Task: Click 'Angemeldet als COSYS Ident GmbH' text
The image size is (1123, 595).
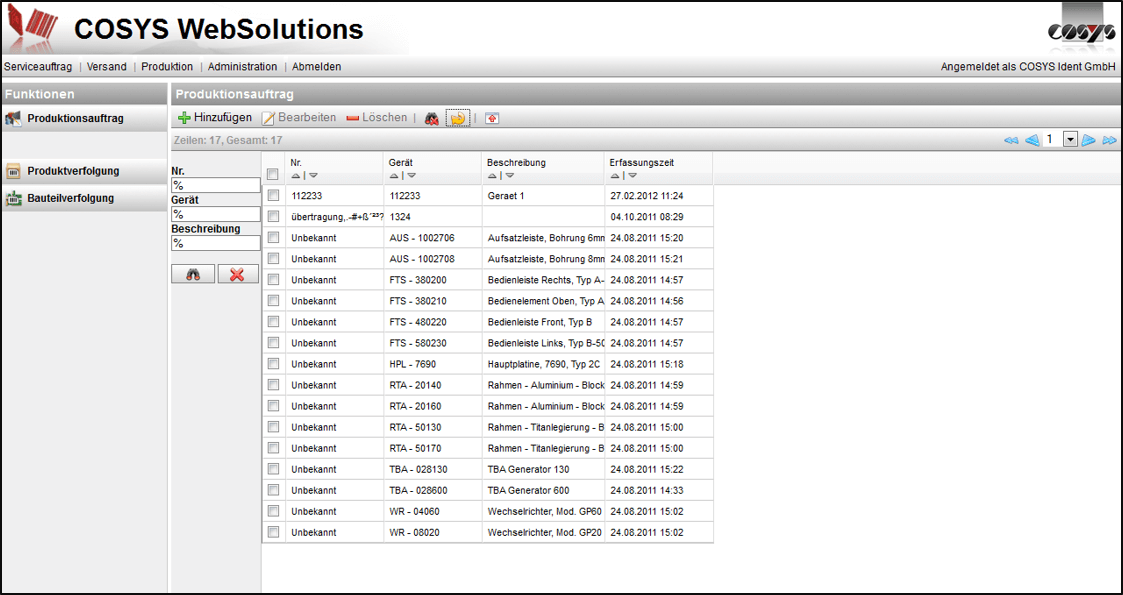Action: coord(1028,67)
